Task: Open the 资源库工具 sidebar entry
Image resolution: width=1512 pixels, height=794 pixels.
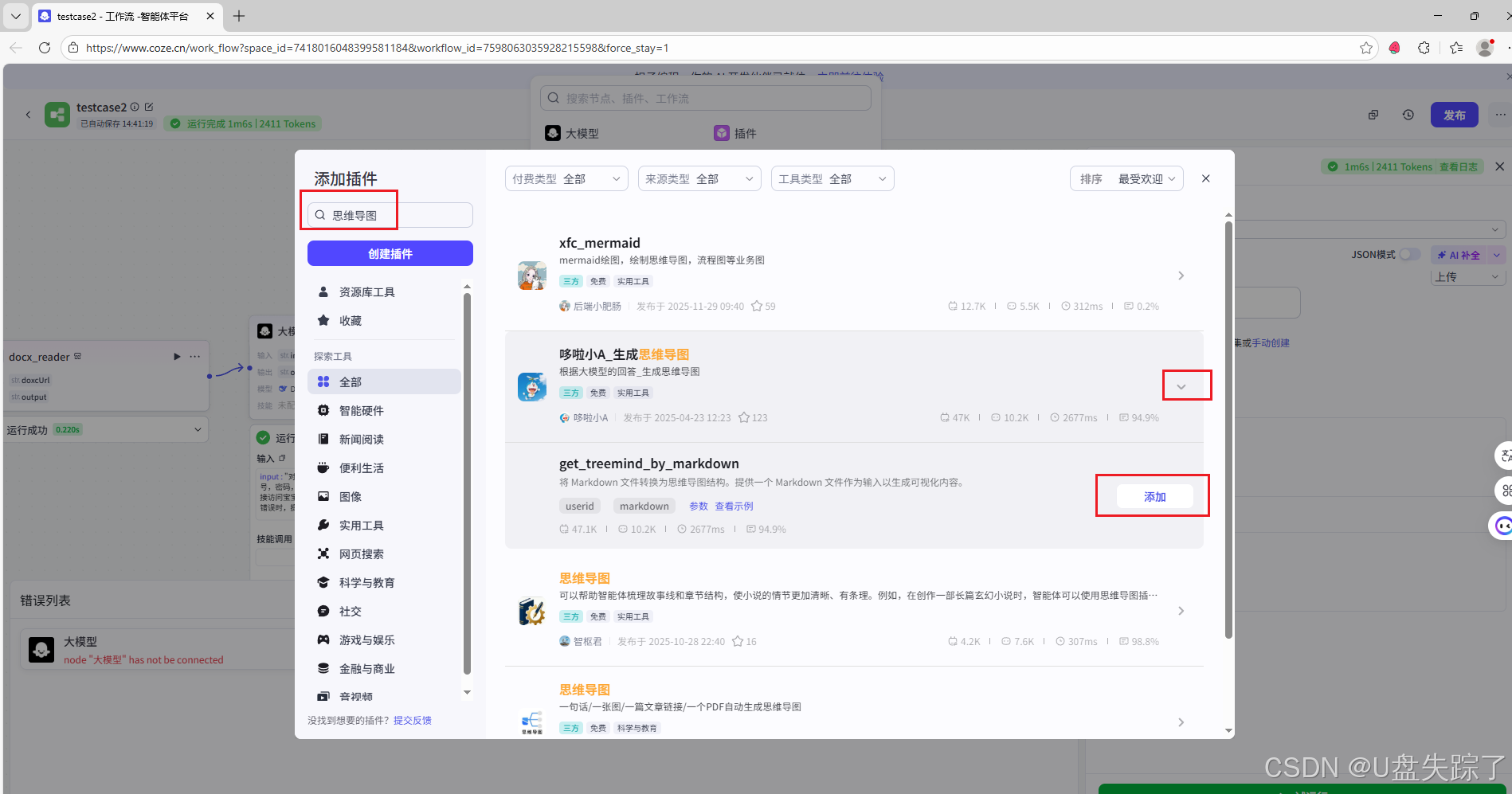Action: 384,292
